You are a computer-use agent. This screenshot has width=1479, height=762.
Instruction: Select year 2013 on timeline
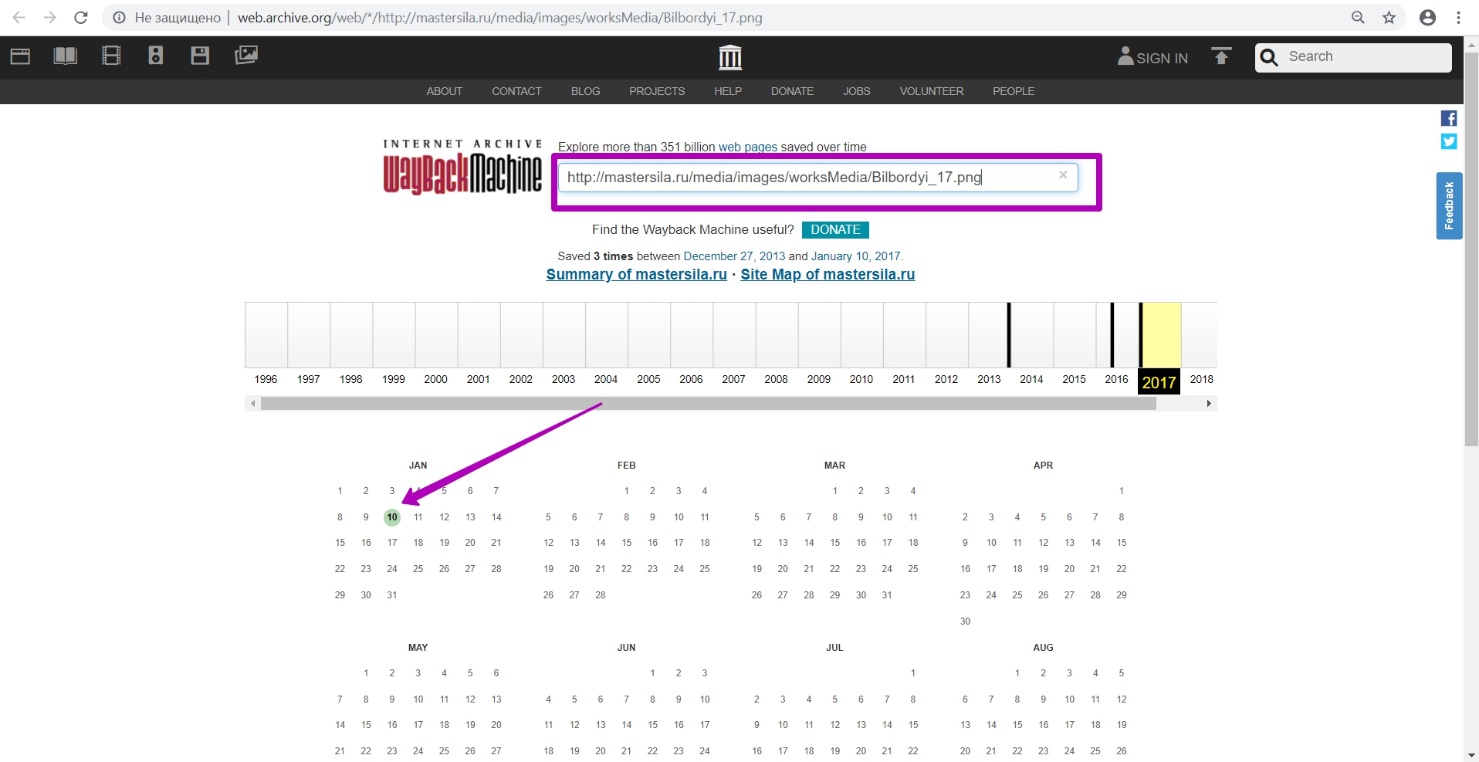pyautogui.click(x=989, y=380)
